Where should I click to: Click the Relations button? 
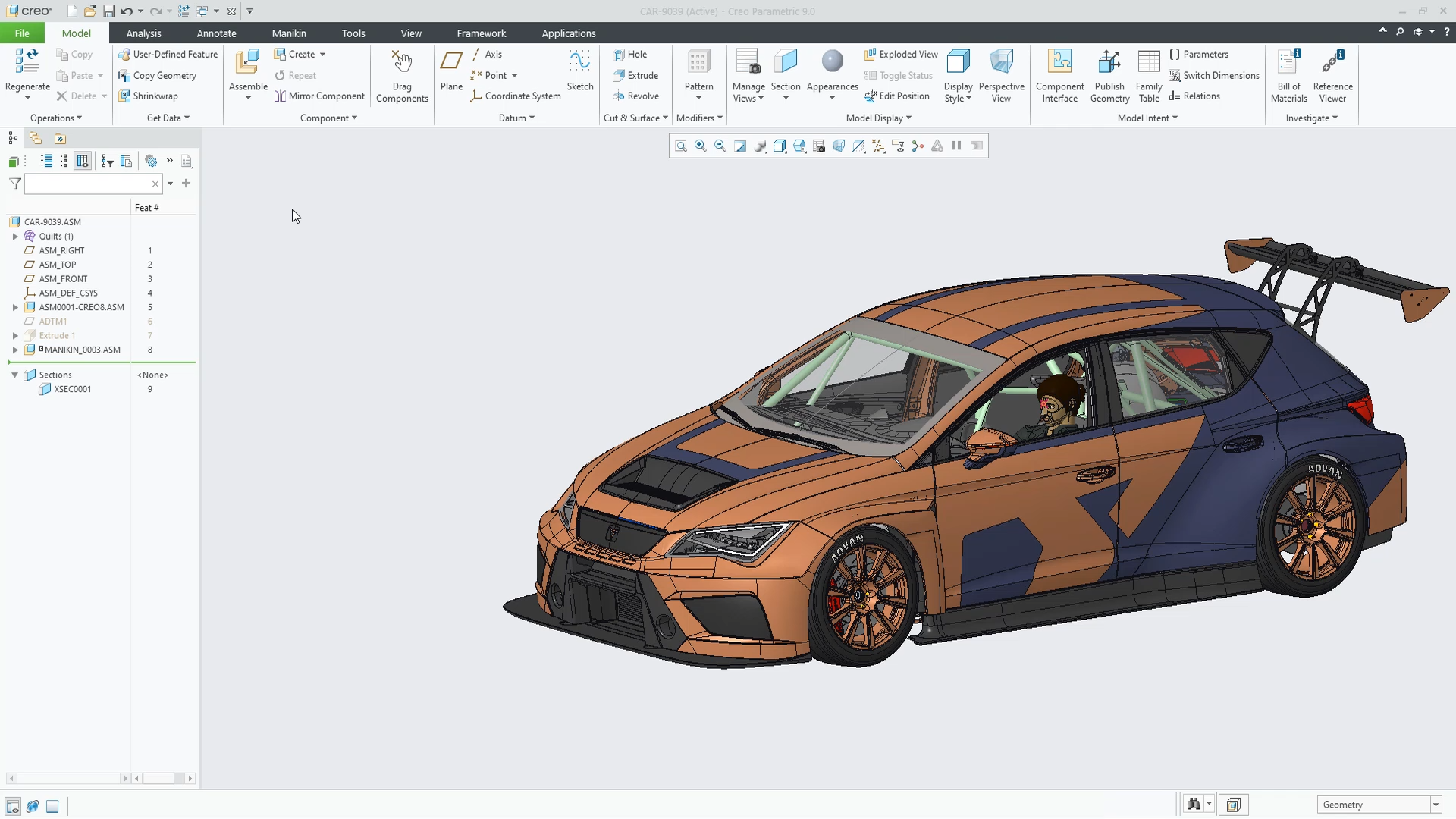(1194, 96)
